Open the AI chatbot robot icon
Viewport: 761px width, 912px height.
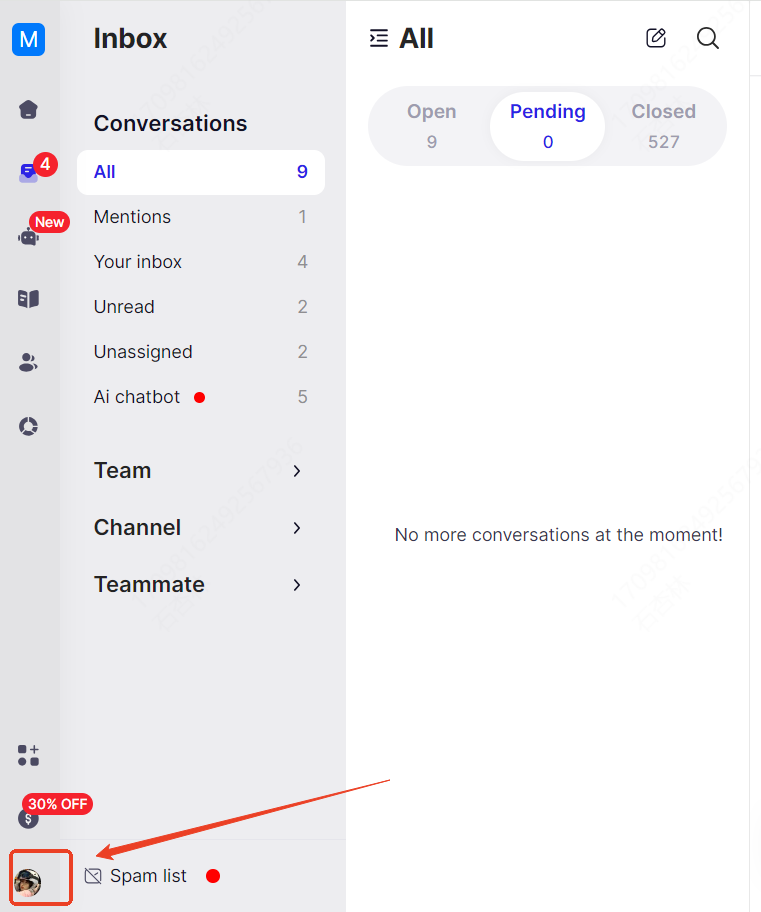[x=28, y=237]
